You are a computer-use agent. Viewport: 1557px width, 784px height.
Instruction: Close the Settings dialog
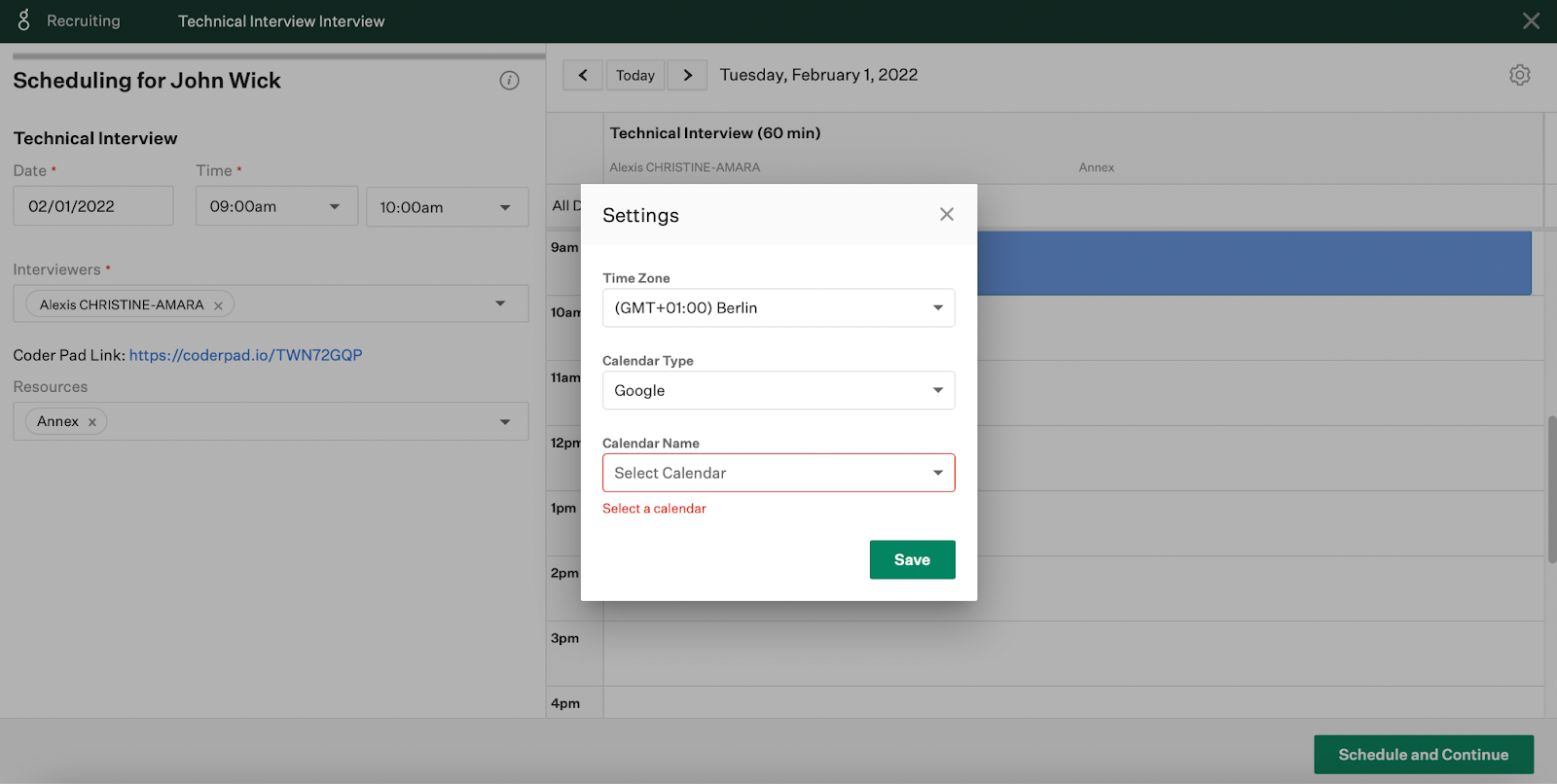click(947, 214)
